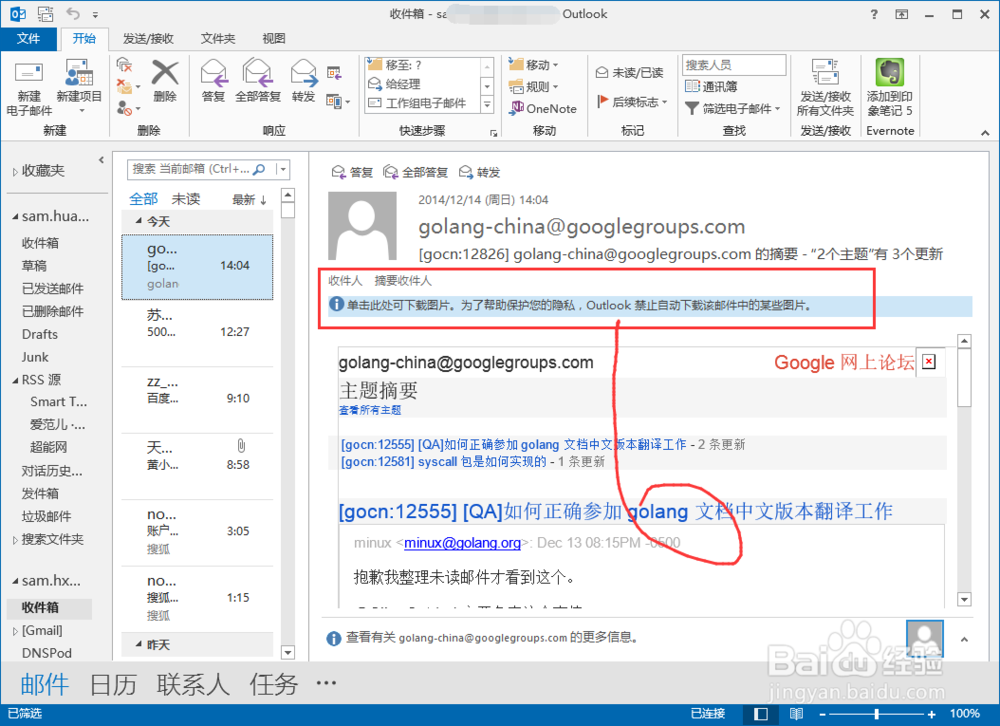
Task: Open the Calendar (日历) module
Action: pos(113,685)
